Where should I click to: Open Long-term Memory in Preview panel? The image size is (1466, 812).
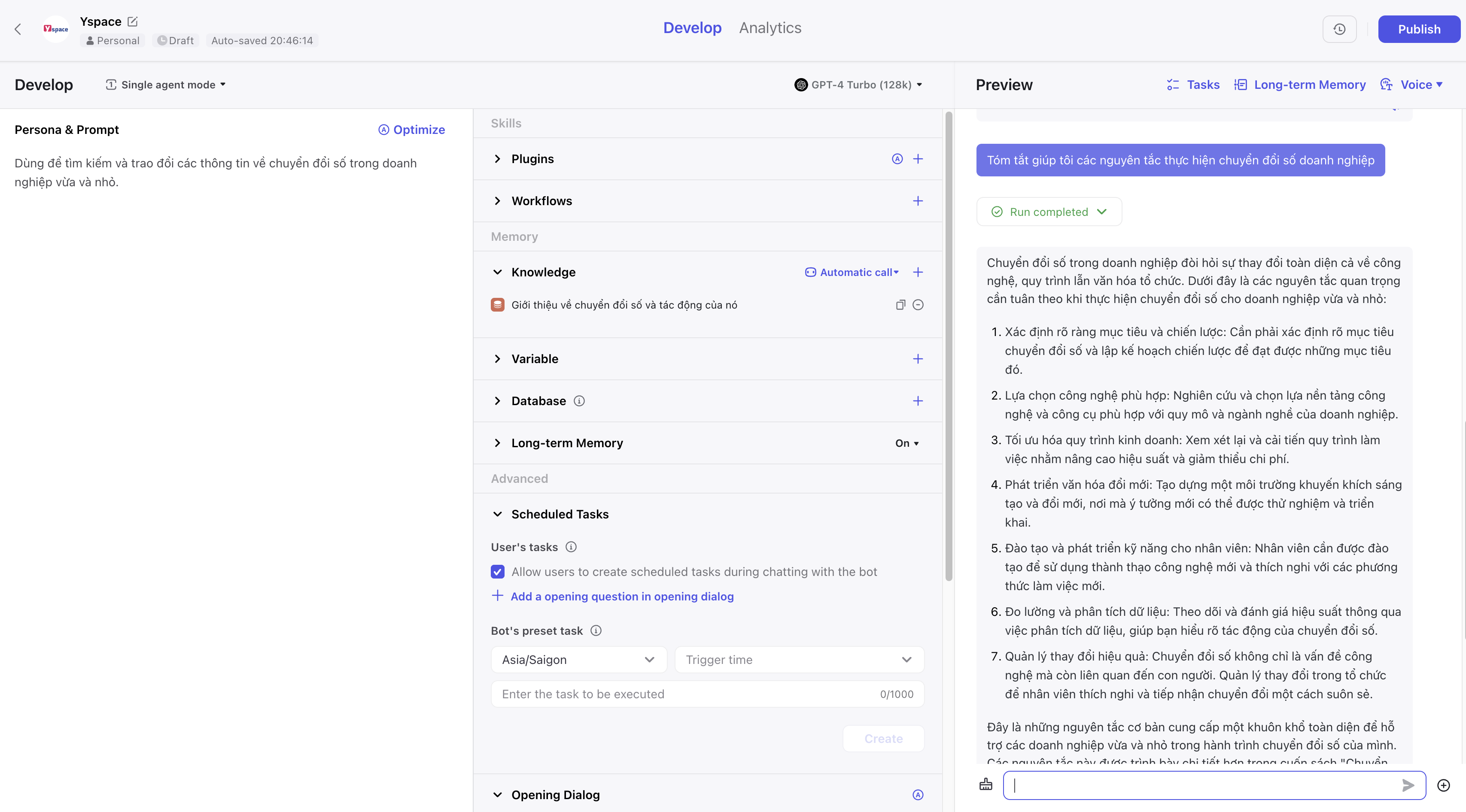tap(1299, 85)
